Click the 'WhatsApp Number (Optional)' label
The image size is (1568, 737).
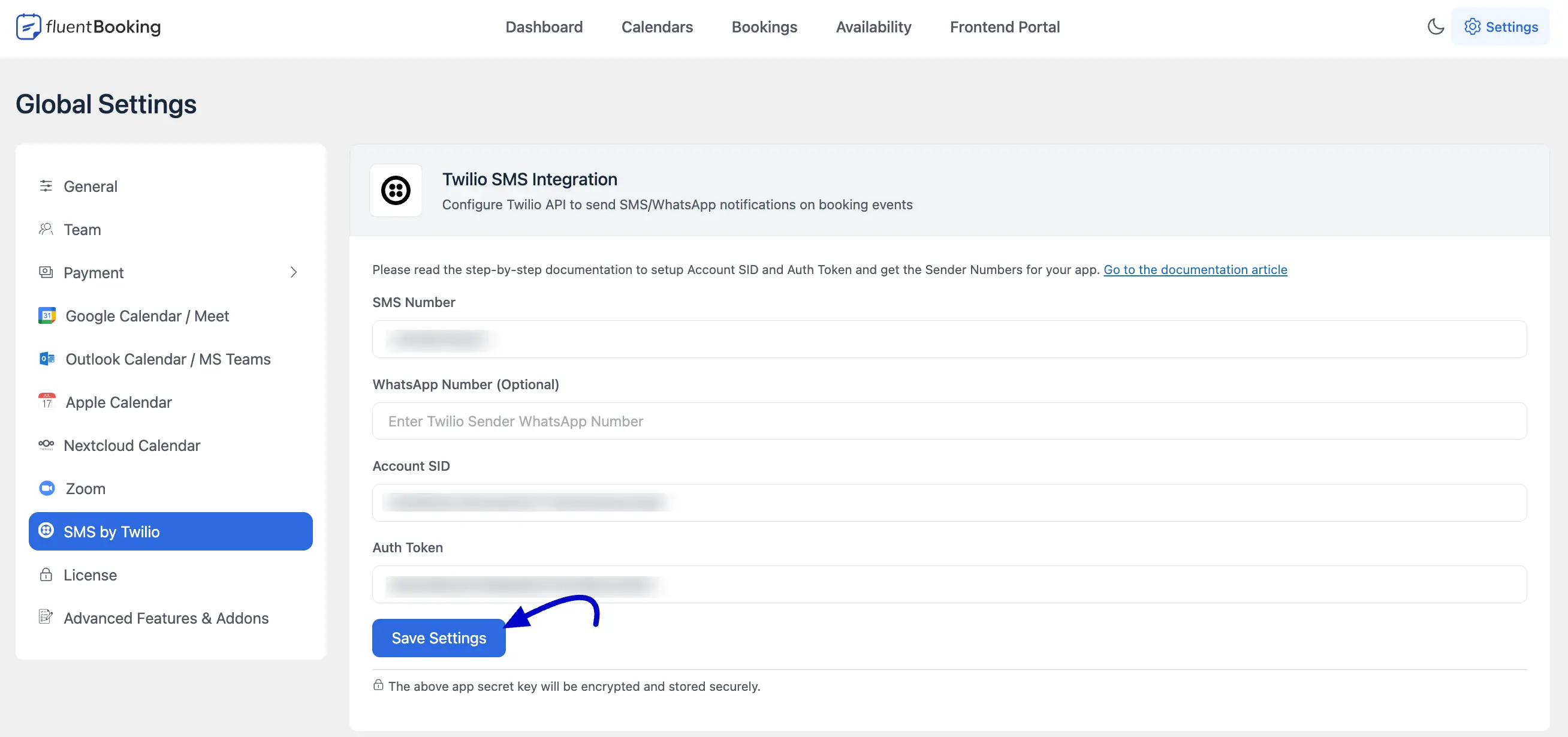[466, 384]
